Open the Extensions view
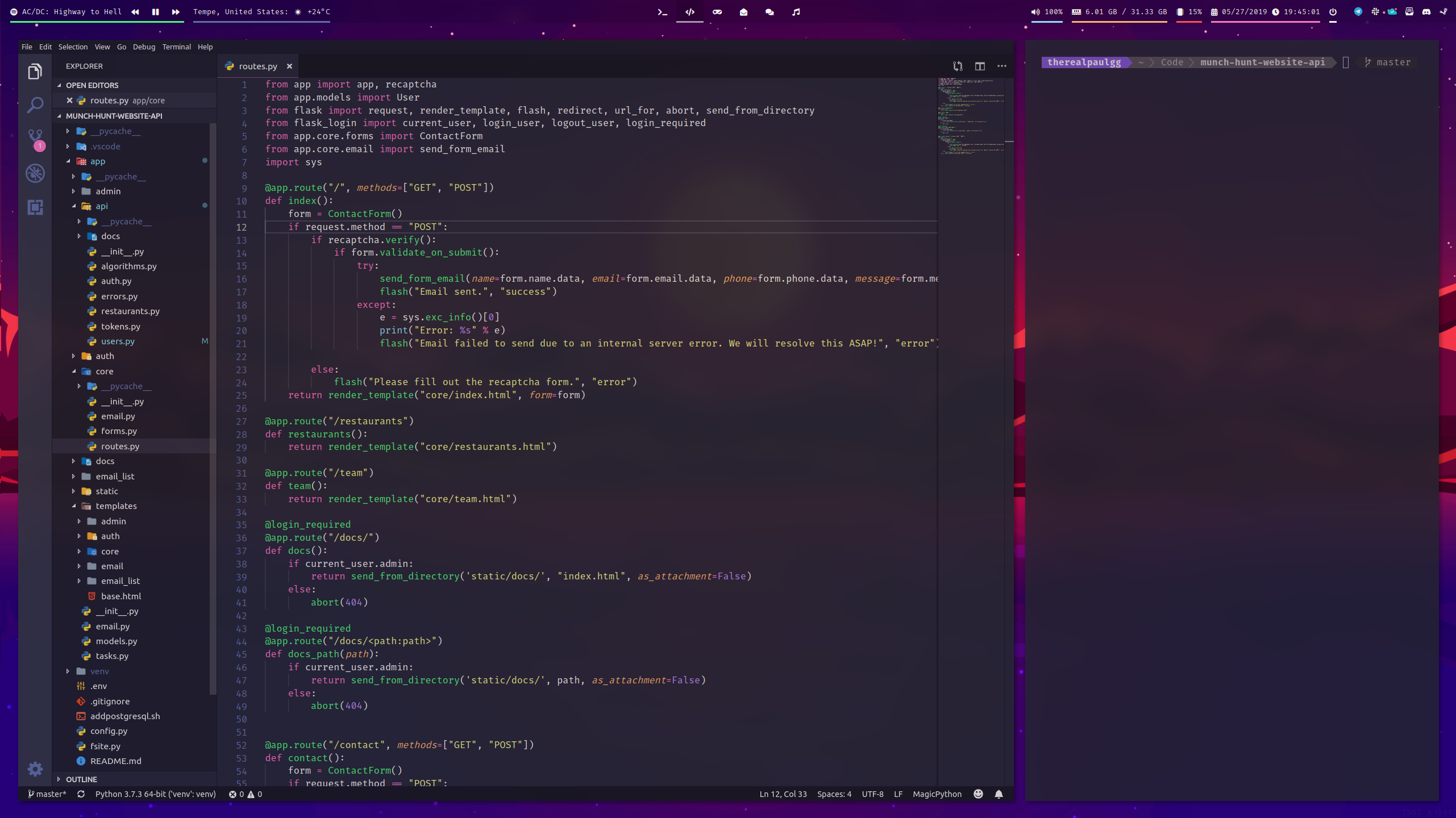 pos(35,207)
